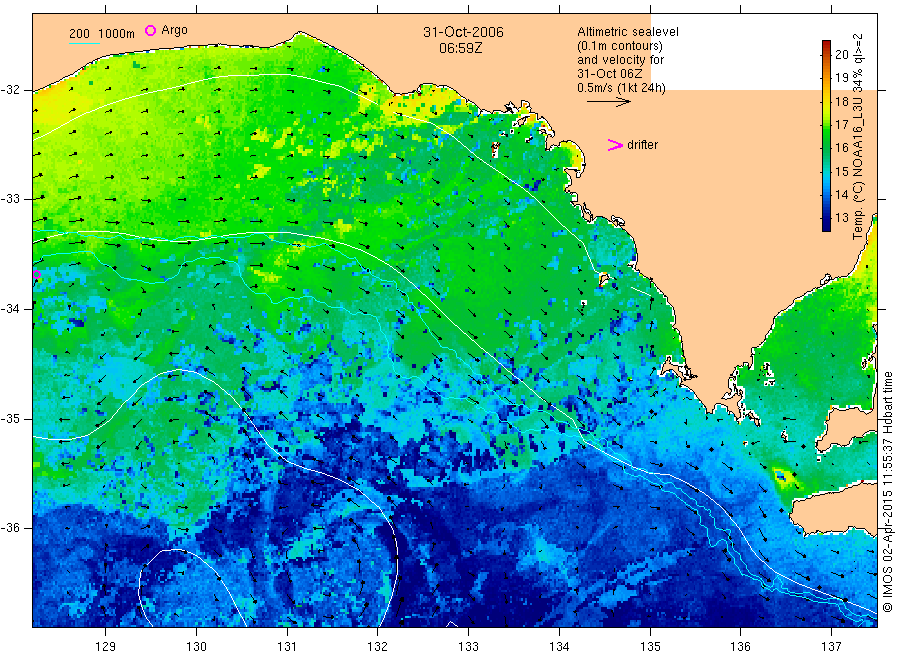Image resolution: width=900 pixels, height=660 pixels.
Task: Click the longitude label 137
Action: pos(831,646)
